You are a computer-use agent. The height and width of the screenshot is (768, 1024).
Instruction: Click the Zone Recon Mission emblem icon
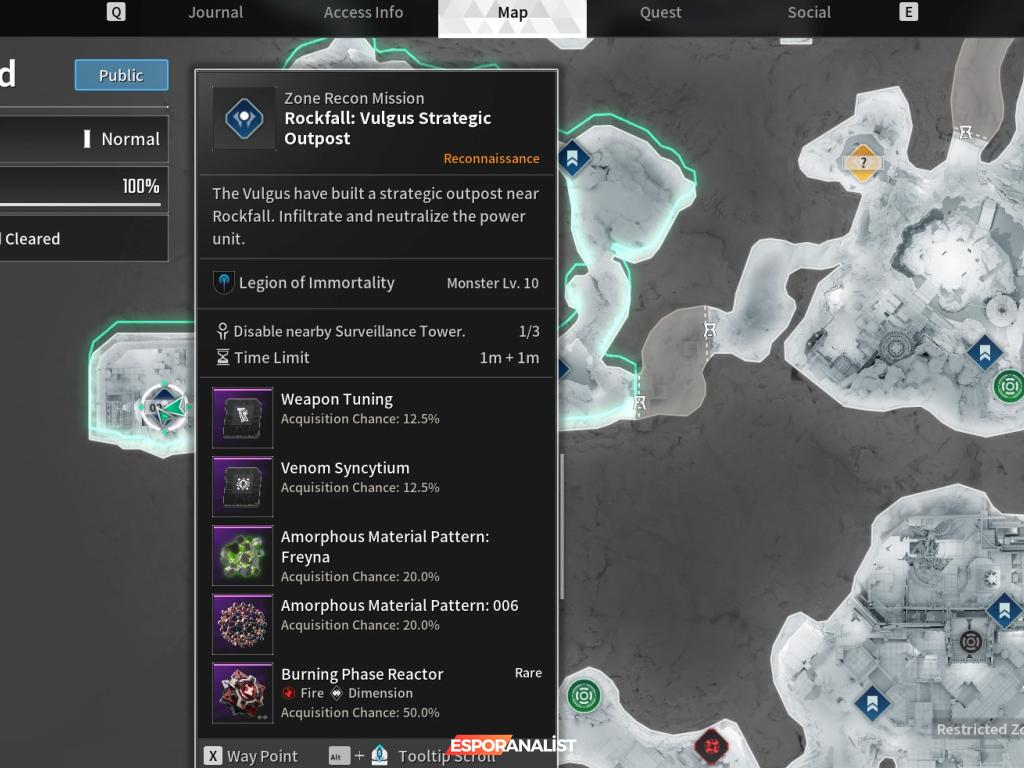coord(243,119)
